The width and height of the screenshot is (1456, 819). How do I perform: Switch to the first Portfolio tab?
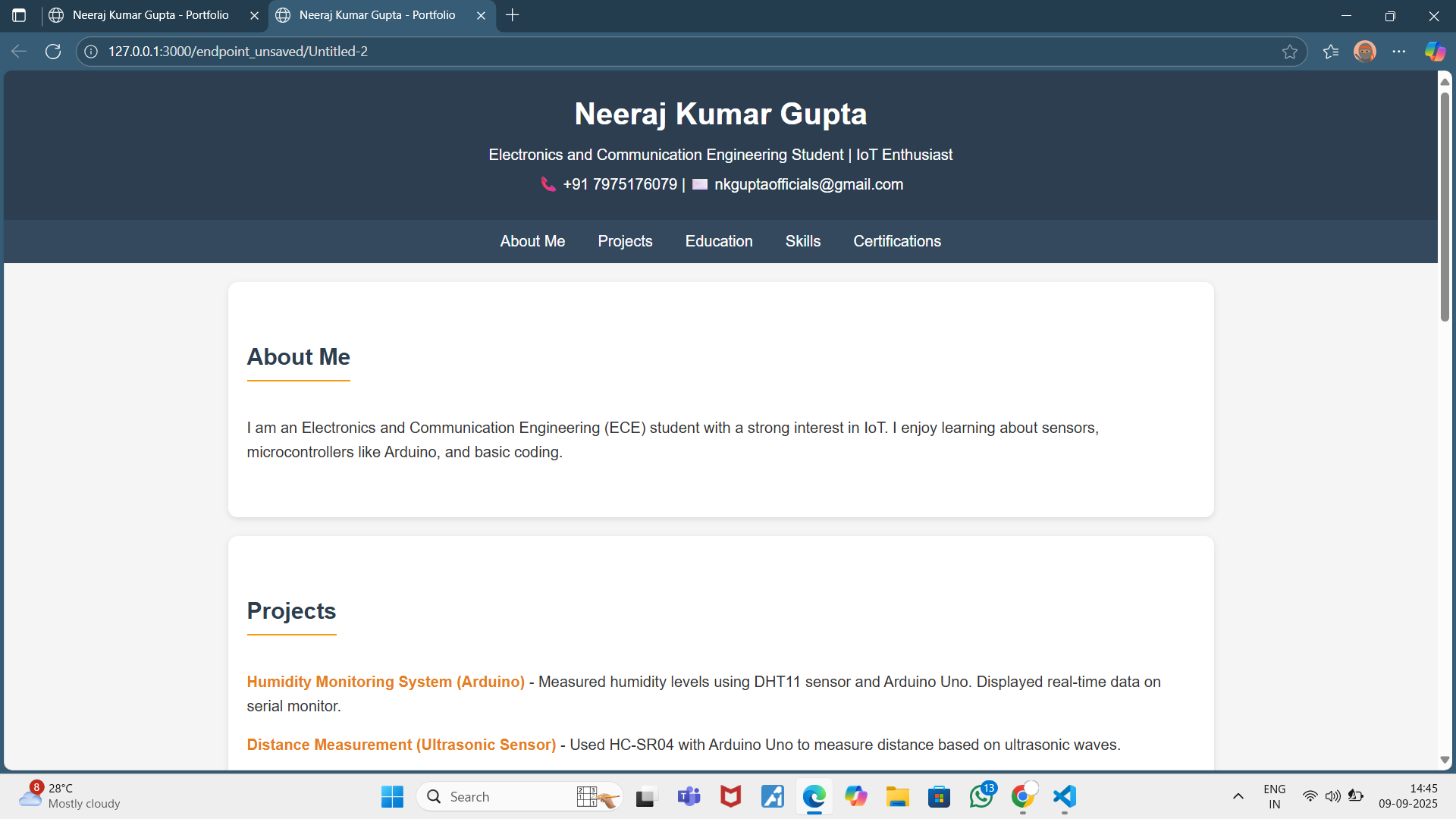click(150, 15)
